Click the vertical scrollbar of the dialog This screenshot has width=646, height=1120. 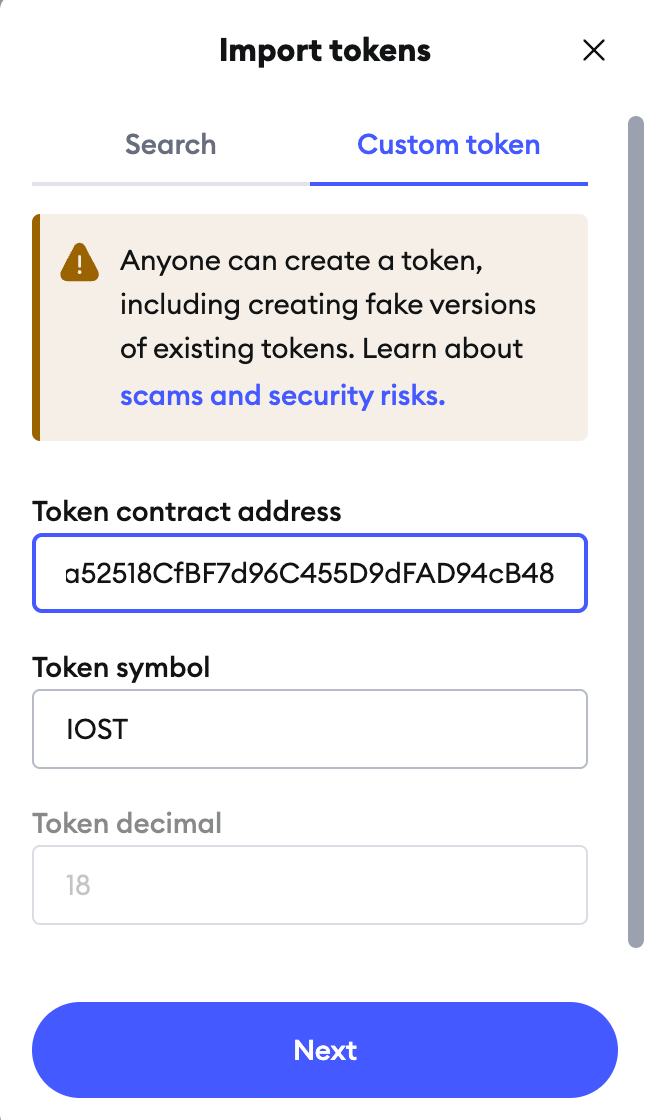point(636,532)
